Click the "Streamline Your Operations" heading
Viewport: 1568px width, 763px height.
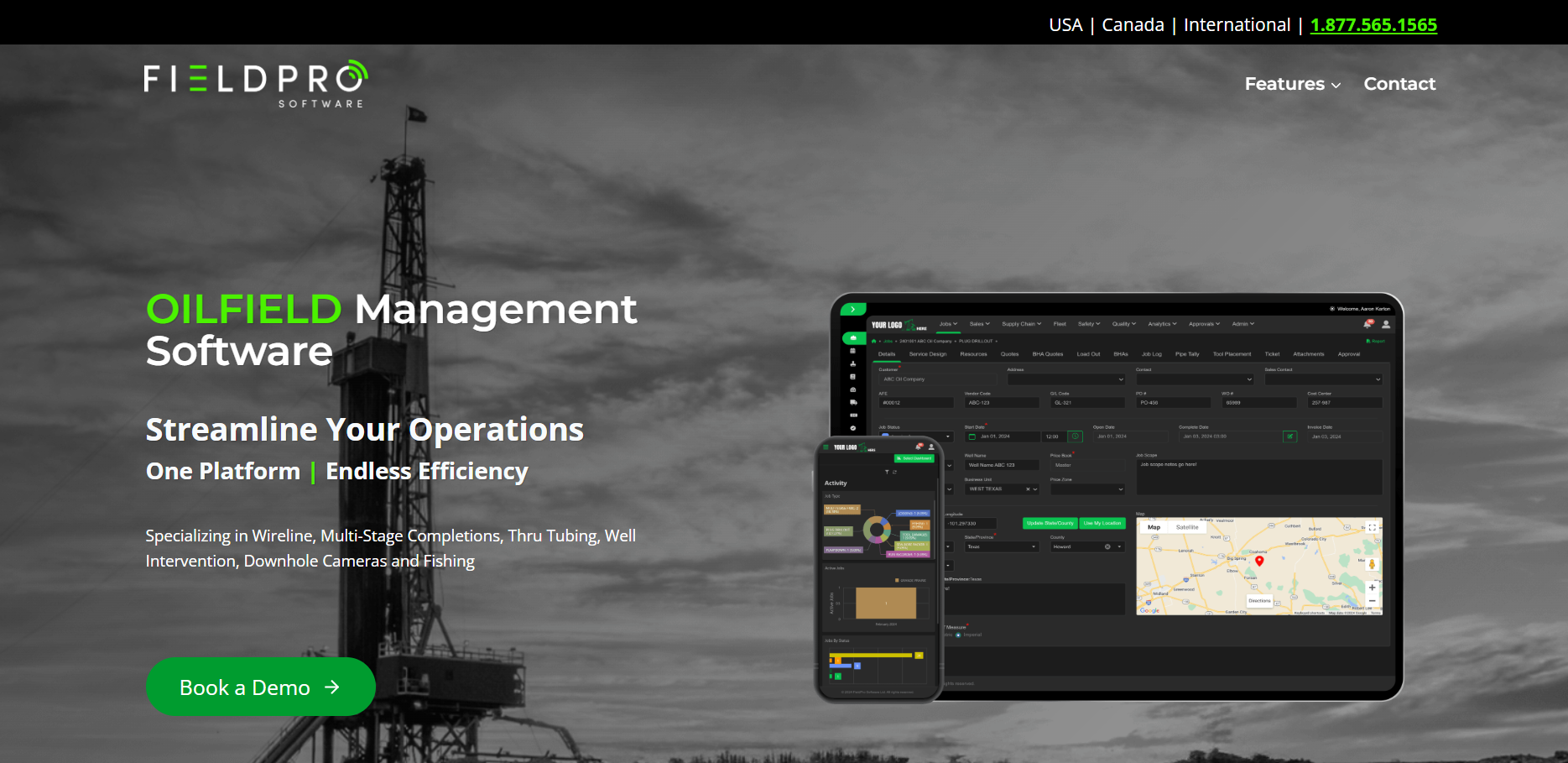364,429
